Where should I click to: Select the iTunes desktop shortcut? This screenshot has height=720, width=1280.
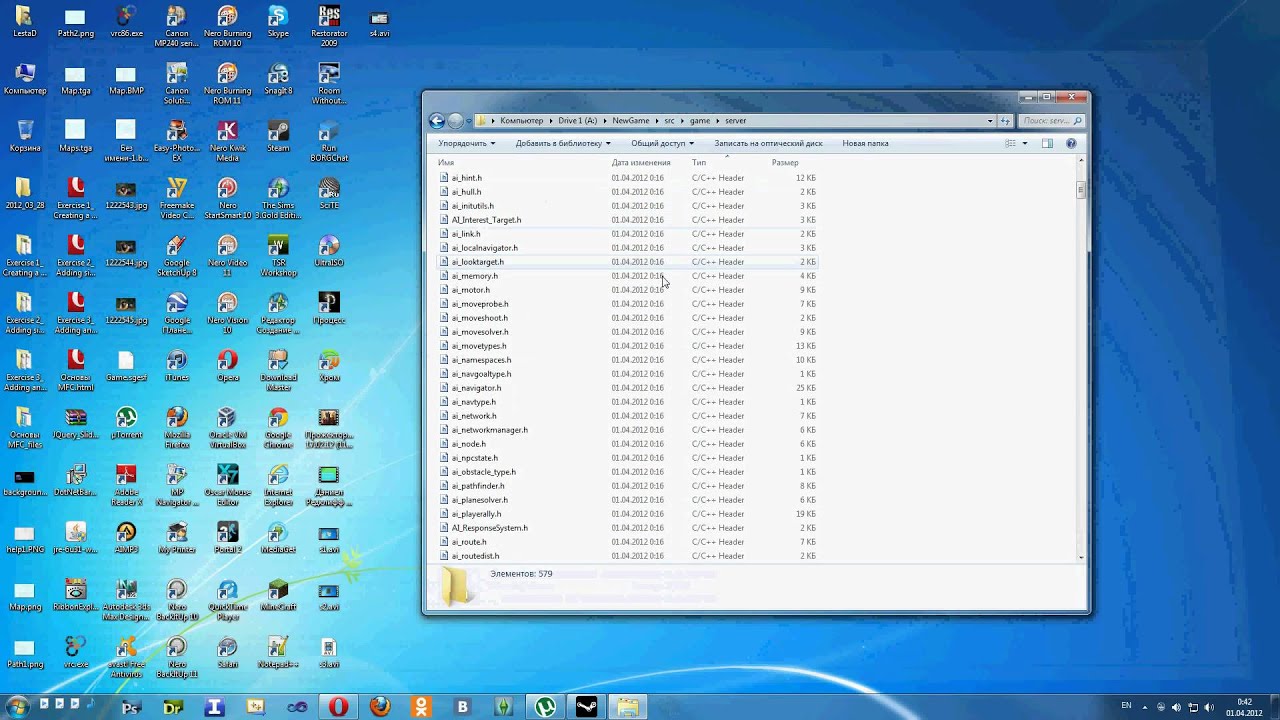(x=177, y=366)
